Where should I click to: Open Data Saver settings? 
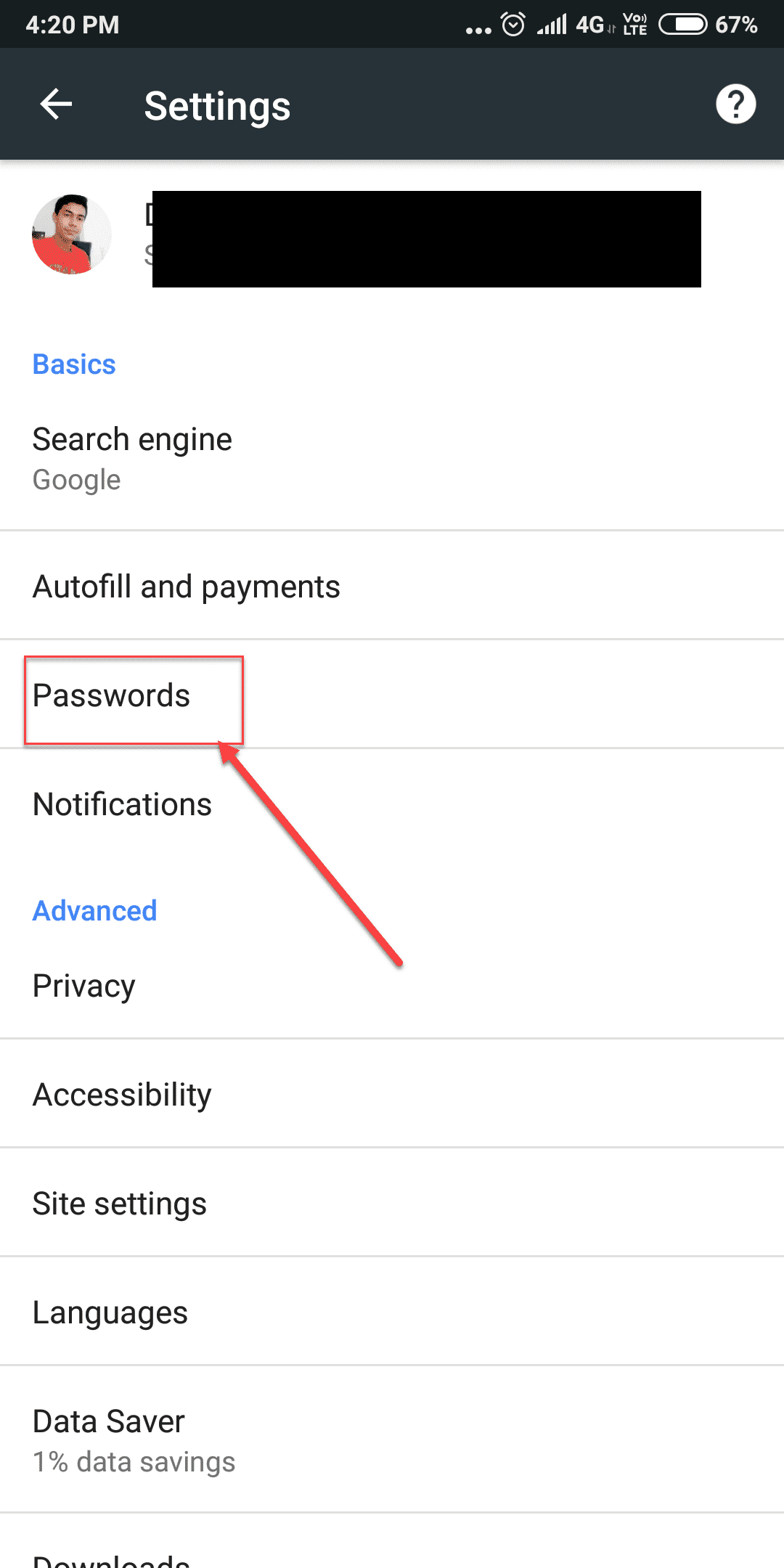coord(134,1440)
